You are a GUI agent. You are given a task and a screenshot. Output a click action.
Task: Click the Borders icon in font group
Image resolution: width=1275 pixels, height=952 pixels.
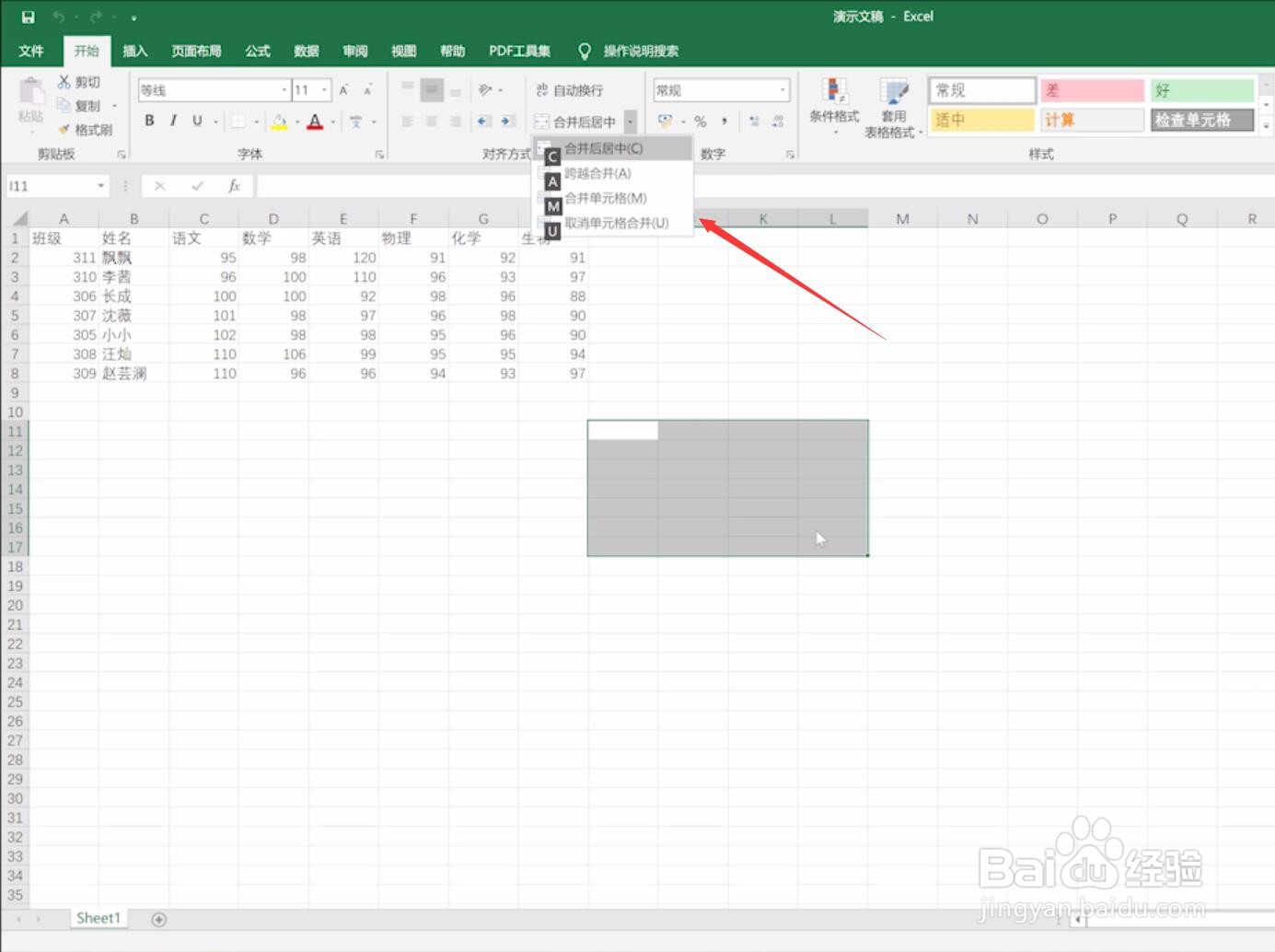(x=238, y=121)
